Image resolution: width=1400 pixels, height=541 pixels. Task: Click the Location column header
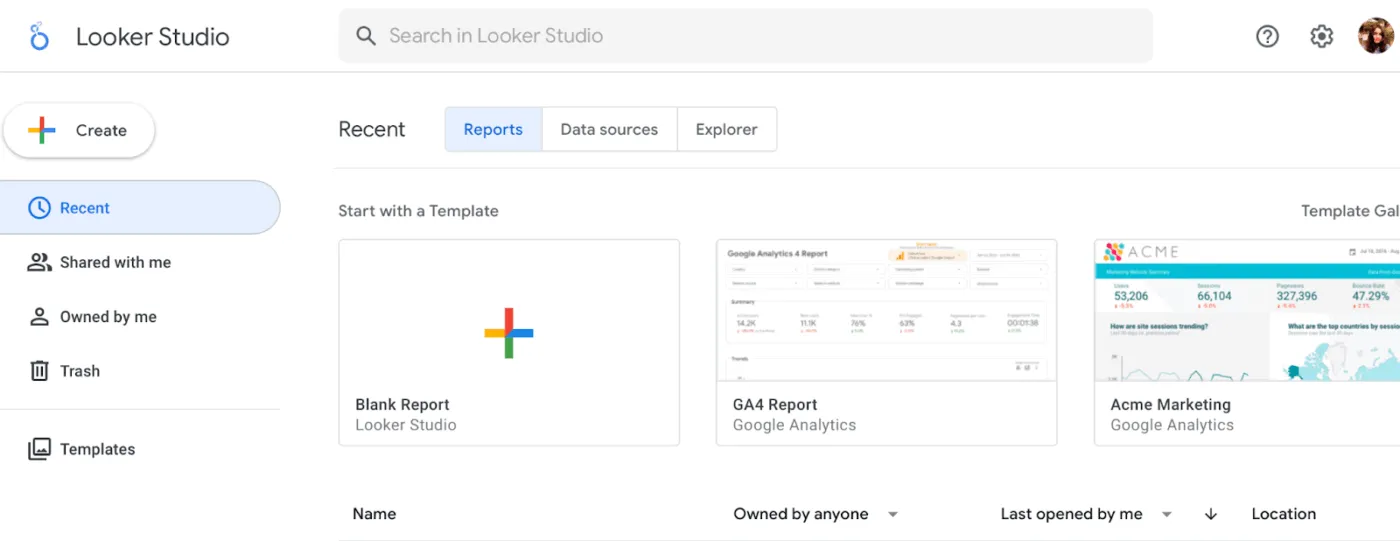tap(1283, 514)
